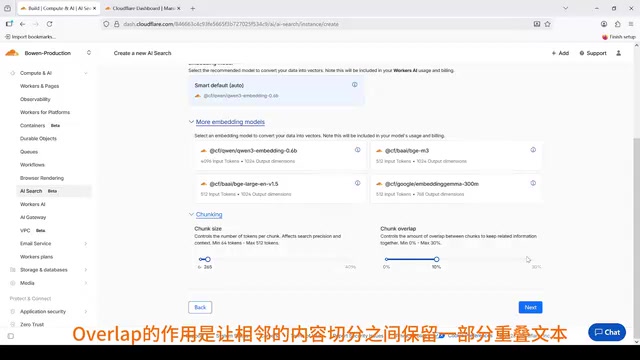
Task: Click the Next button
Action: point(530,307)
